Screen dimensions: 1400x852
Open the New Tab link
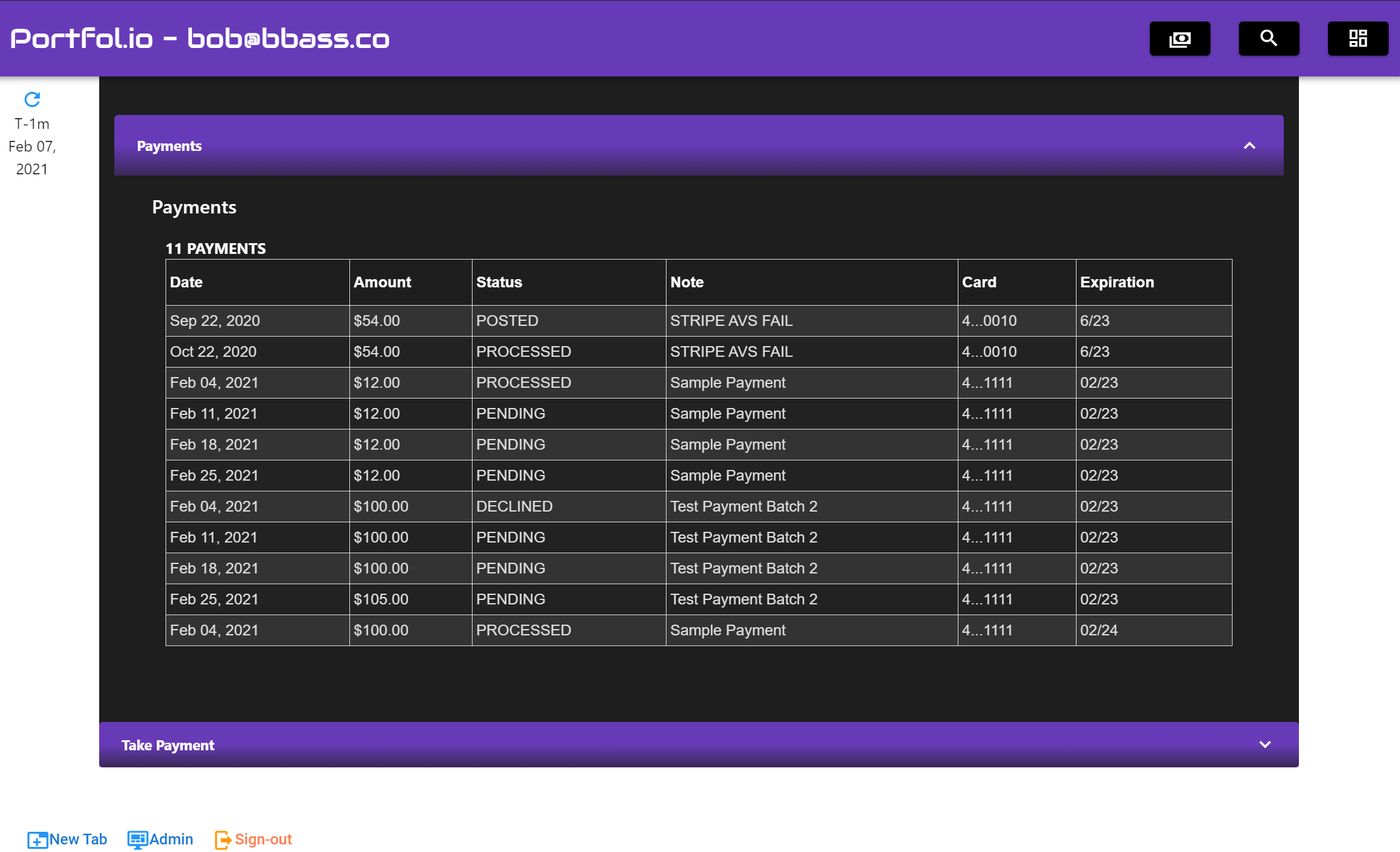pyautogui.click(x=78, y=839)
